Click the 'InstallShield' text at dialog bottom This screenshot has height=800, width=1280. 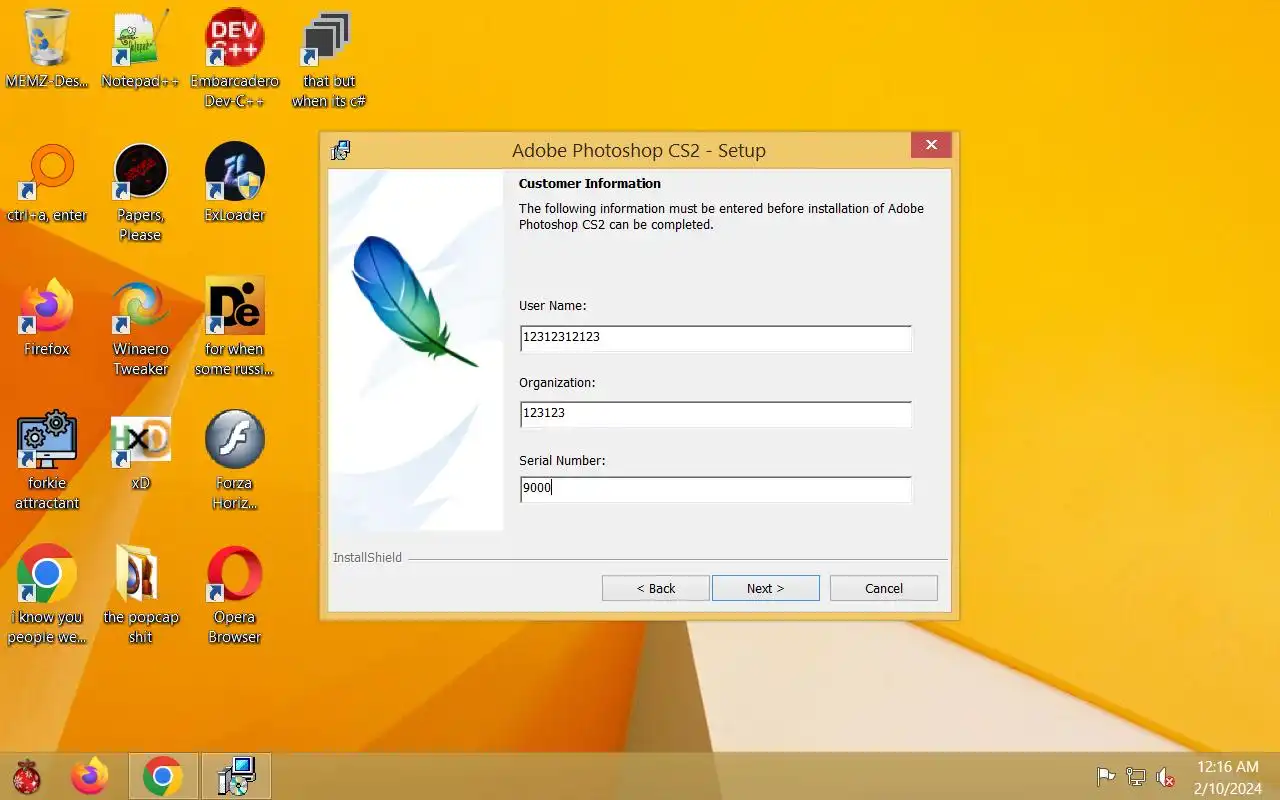tap(367, 558)
